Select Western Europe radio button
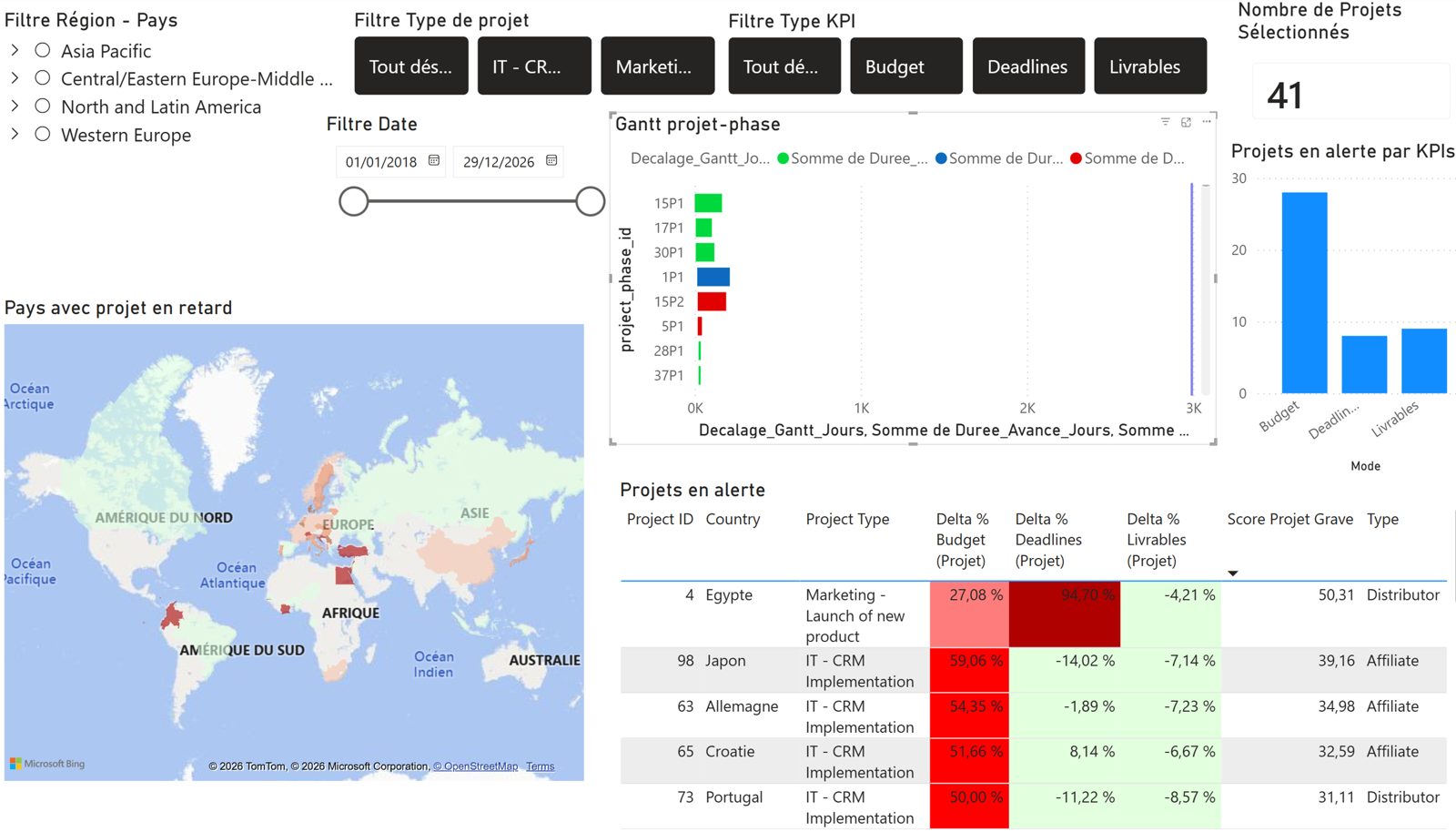The image size is (1456, 832). pyautogui.click(x=43, y=134)
